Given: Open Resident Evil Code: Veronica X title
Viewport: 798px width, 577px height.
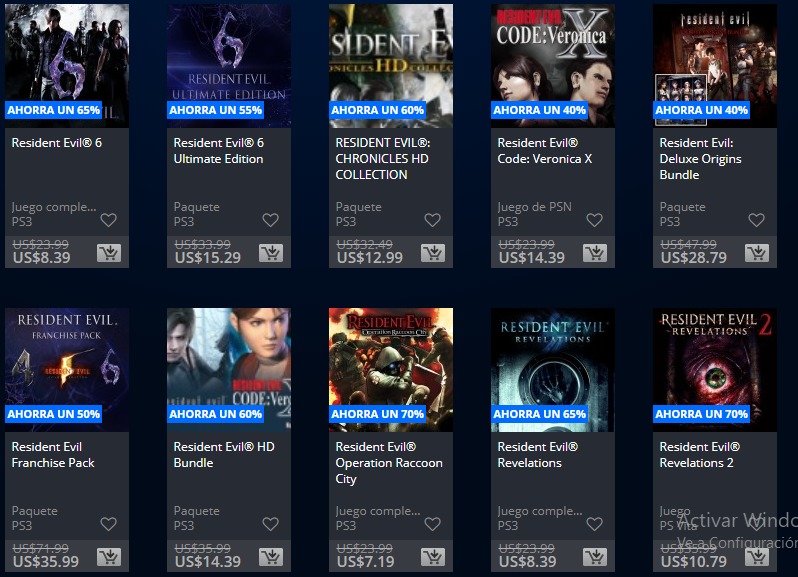Looking at the screenshot, I should [545, 151].
